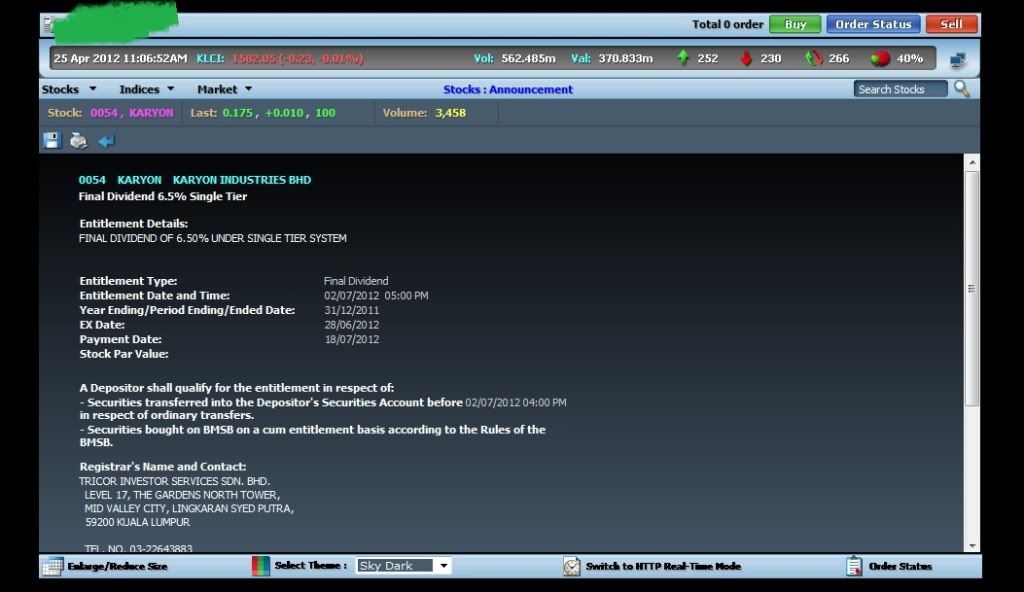The height and width of the screenshot is (592, 1024).
Task: Print the announcement using the printer icon
Action: [78, 141]
